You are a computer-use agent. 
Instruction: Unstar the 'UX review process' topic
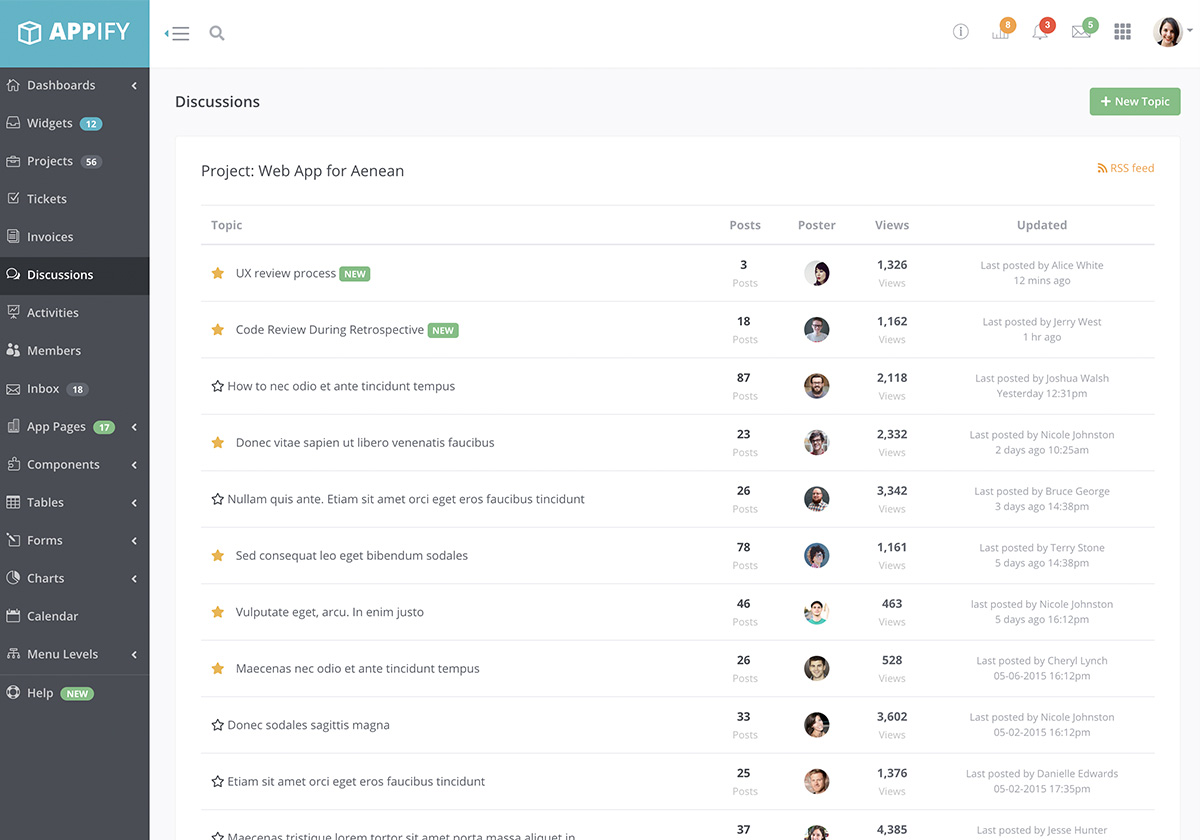tap(217, 273)
